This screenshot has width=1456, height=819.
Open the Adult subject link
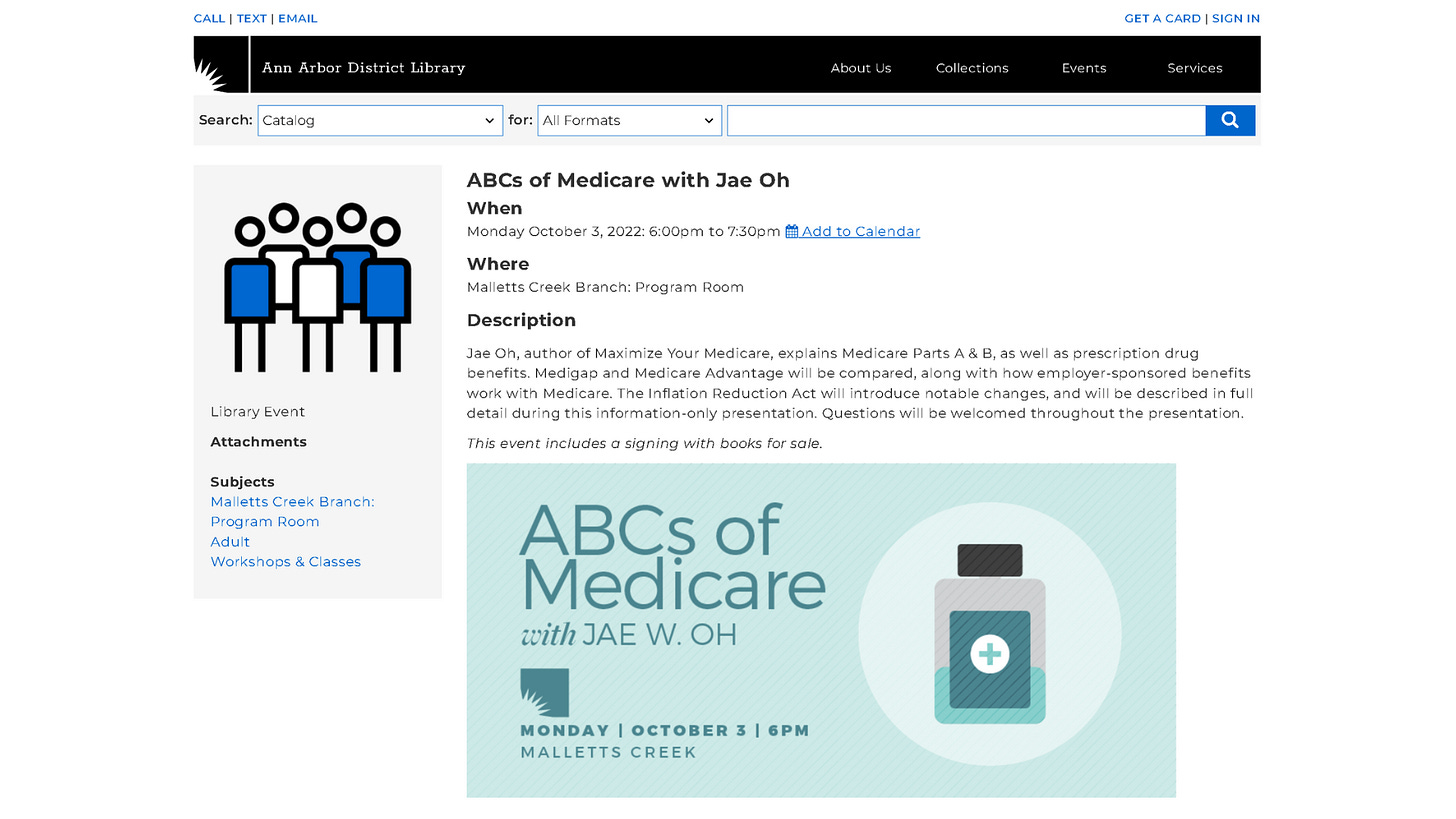(230, 542)
